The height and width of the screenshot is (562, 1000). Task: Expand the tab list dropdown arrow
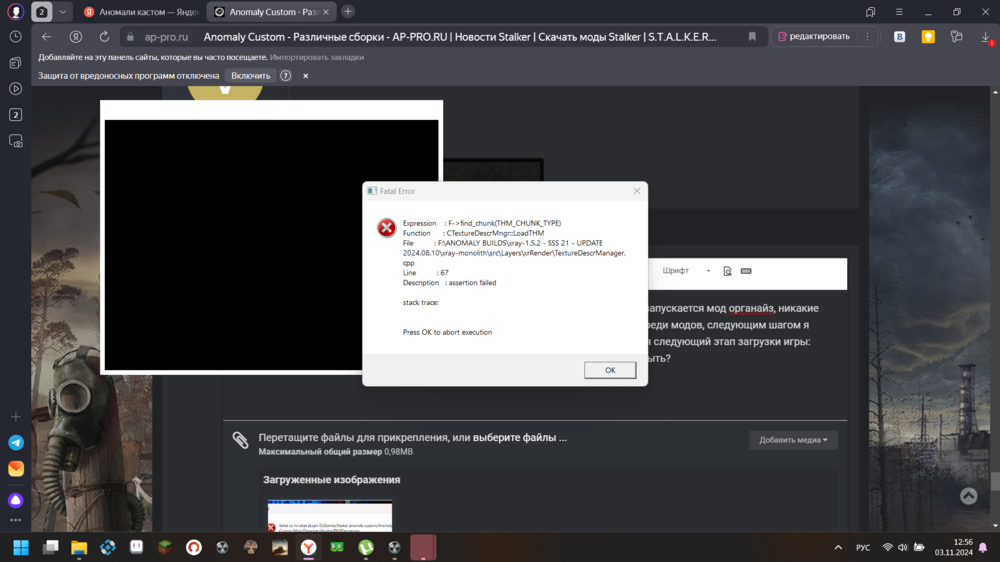[62, 11]
